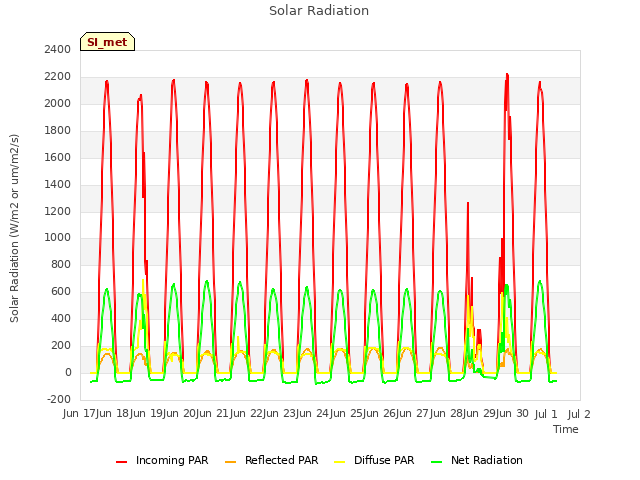
Task: Click the Jul 1 x-axis tick label
Action: pos(546,414)
